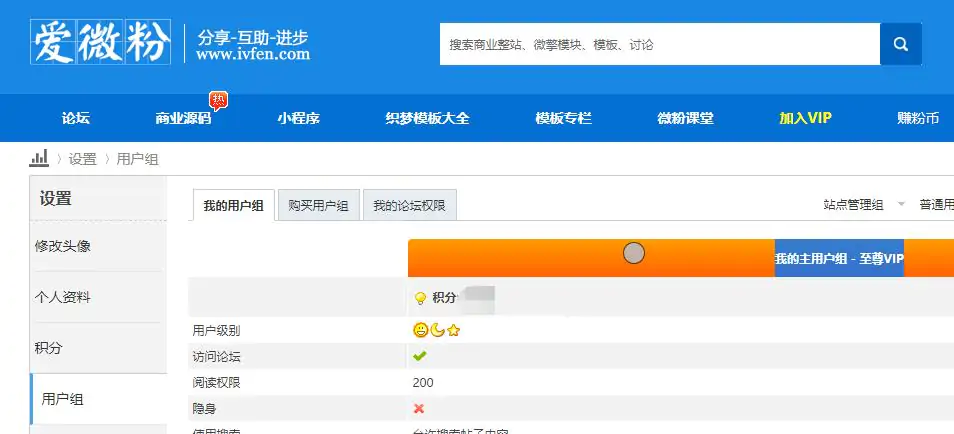This screenshot has height=434, width=954.
Task: Click the lightbulb icon beside 积分
Action: (420, 298)
